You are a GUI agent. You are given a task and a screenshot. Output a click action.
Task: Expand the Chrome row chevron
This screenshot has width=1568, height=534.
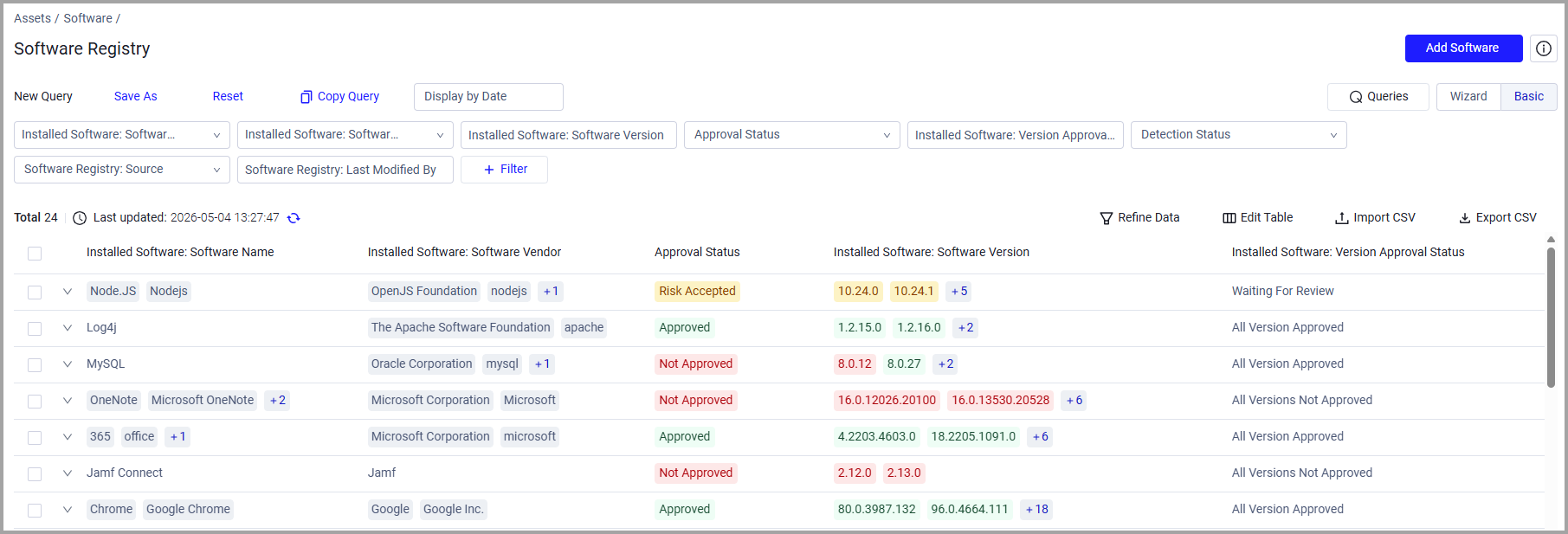(68, 510)
